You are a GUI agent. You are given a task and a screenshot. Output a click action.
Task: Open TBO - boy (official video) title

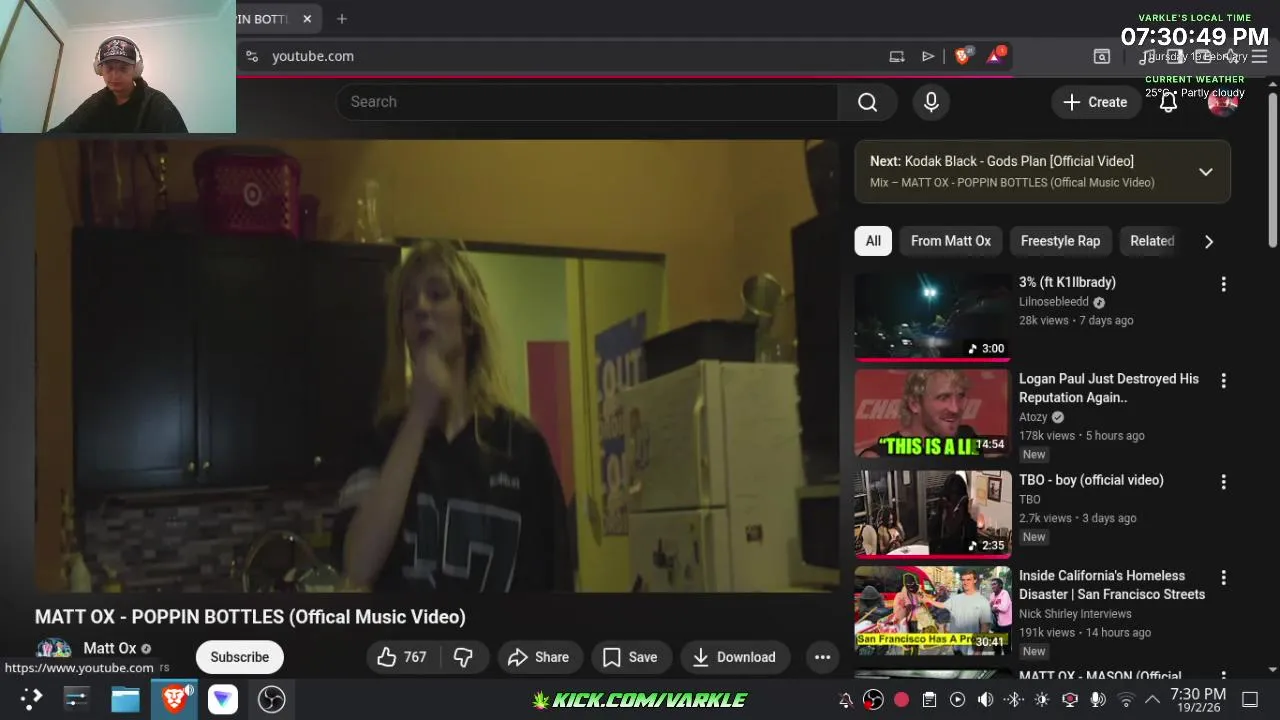1091,480
